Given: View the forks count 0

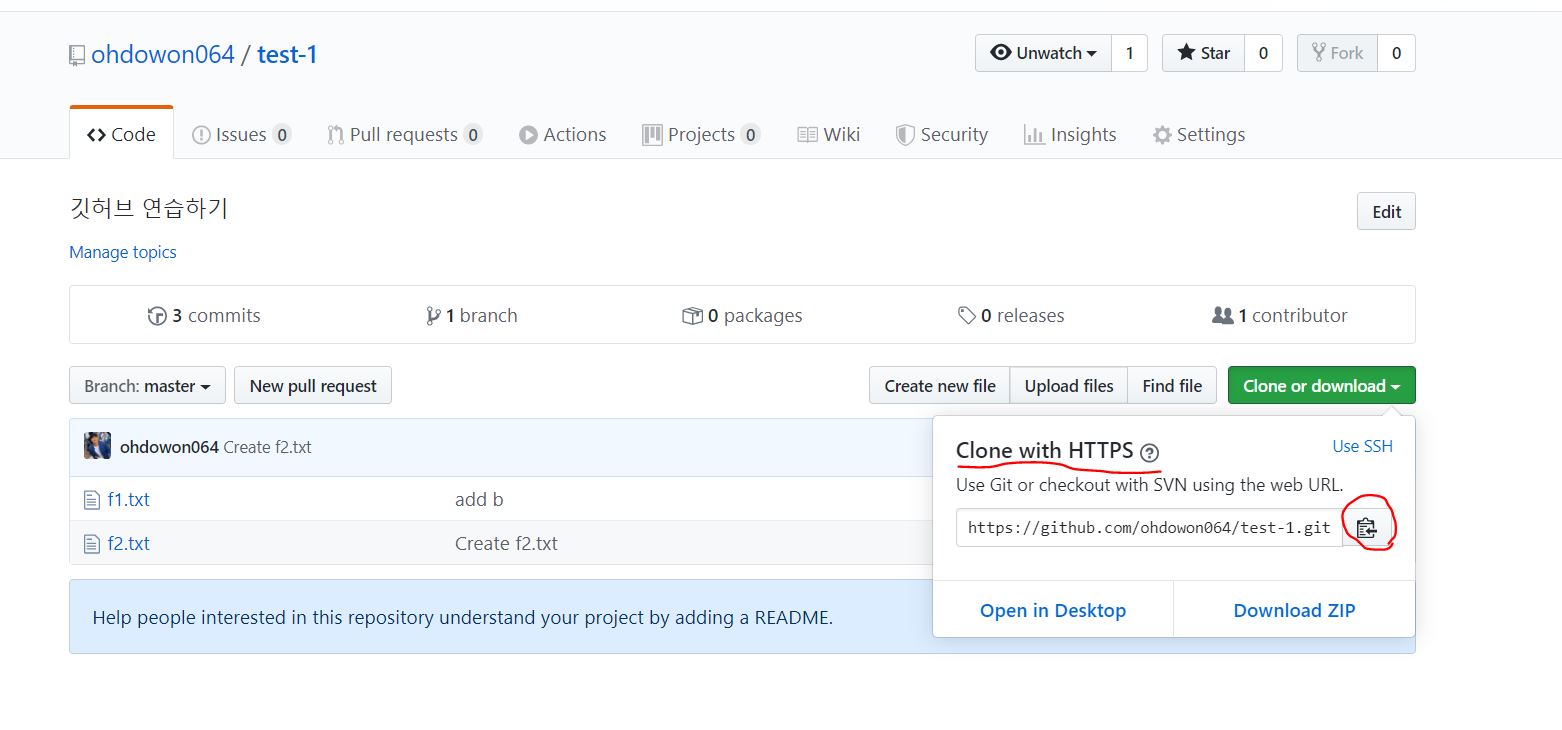Looking at the screenshot, I should (x=1396, y=53).
